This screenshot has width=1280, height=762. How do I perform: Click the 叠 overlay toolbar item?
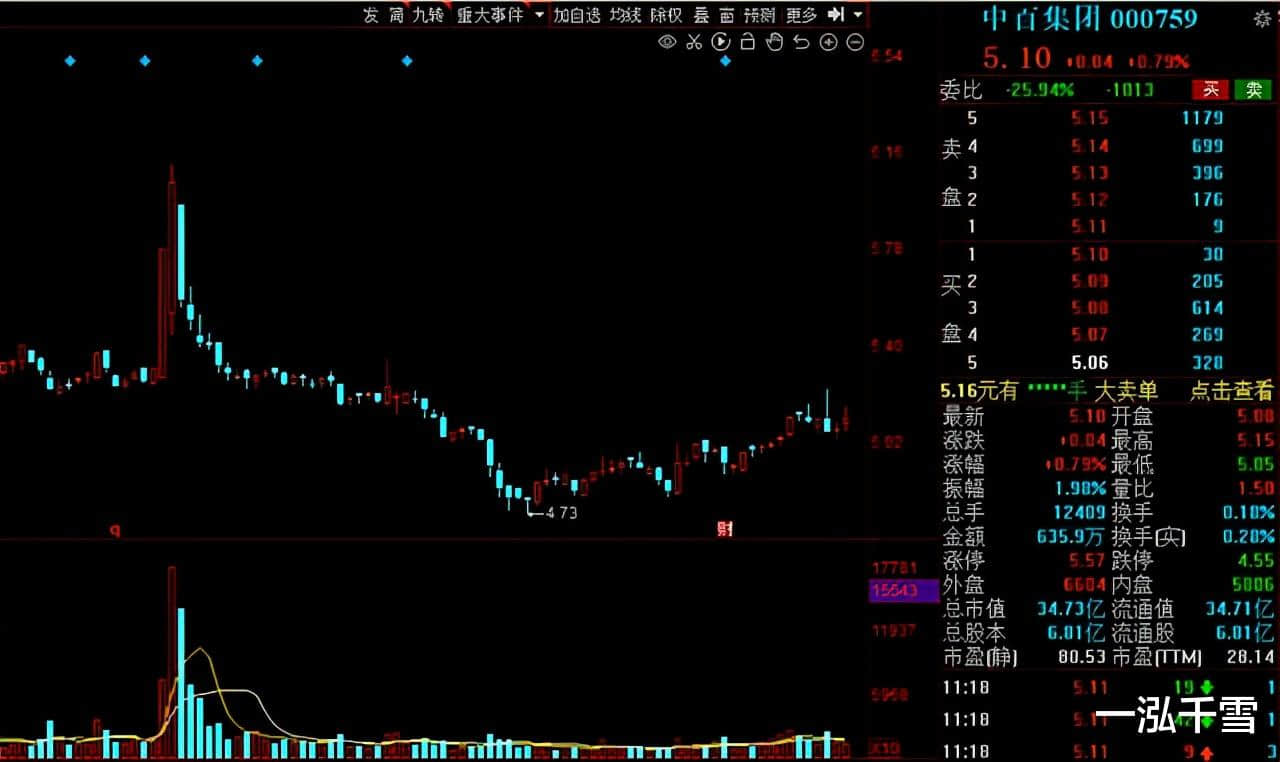tap(701, 15)
